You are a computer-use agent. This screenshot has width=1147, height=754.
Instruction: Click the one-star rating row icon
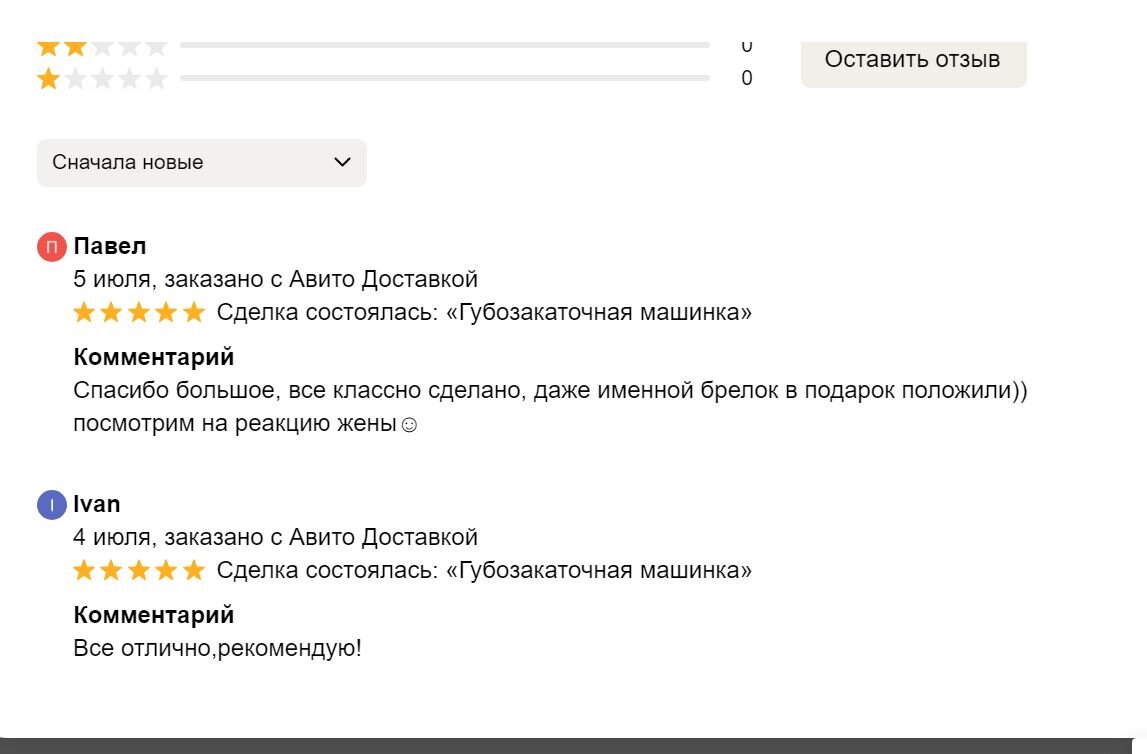pyautogui.click(x=102, y=78)
